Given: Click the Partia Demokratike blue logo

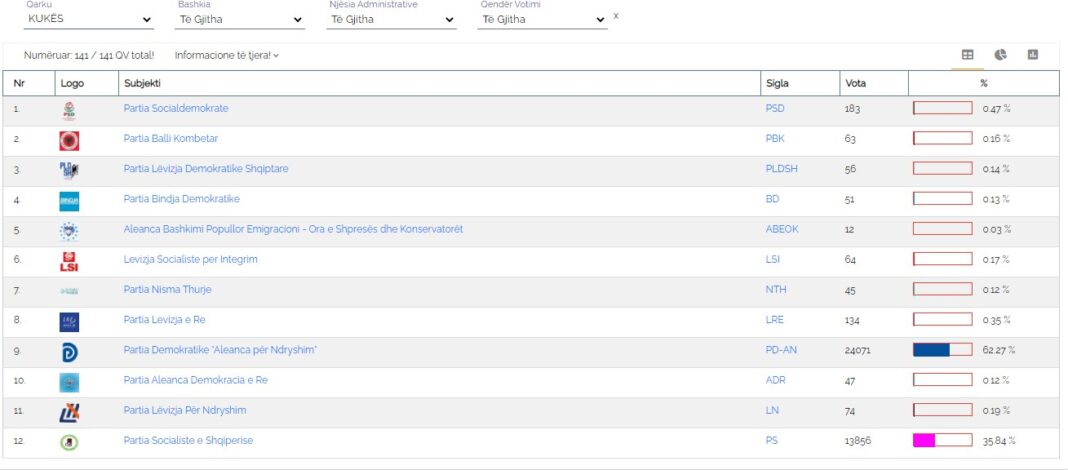Looking at the screenshot, I should tap(69, 352).
